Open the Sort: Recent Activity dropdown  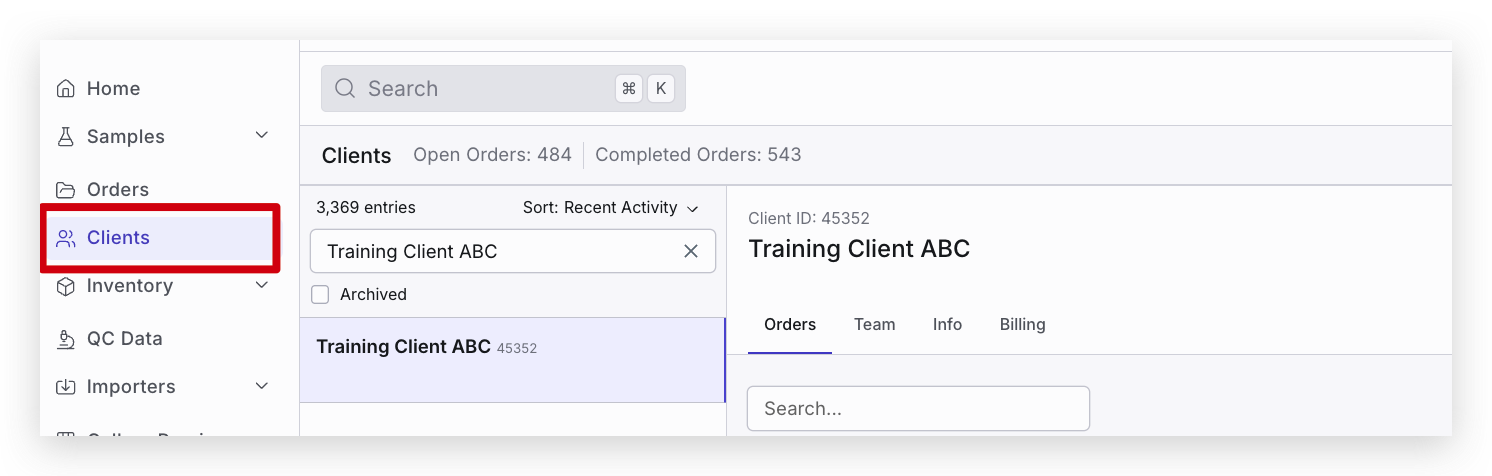pos(610,208)
